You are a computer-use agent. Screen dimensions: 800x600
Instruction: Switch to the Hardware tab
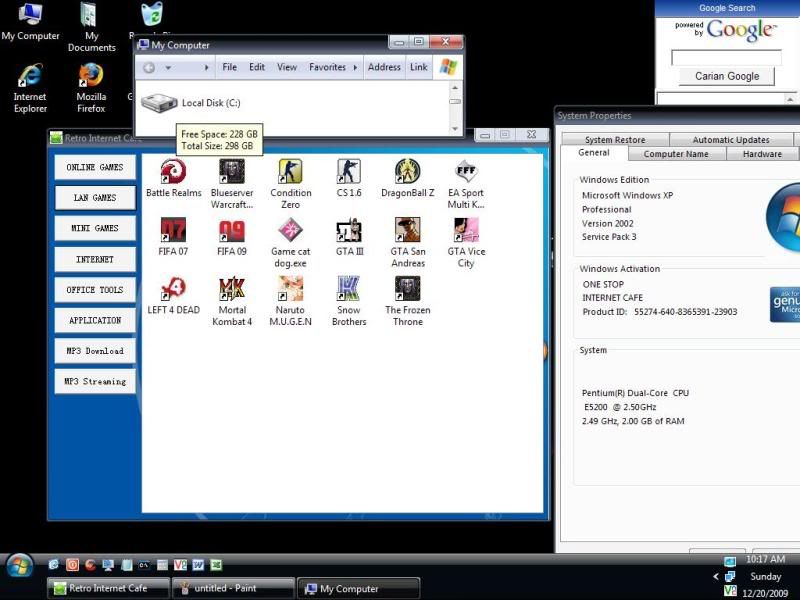[762, 154]
